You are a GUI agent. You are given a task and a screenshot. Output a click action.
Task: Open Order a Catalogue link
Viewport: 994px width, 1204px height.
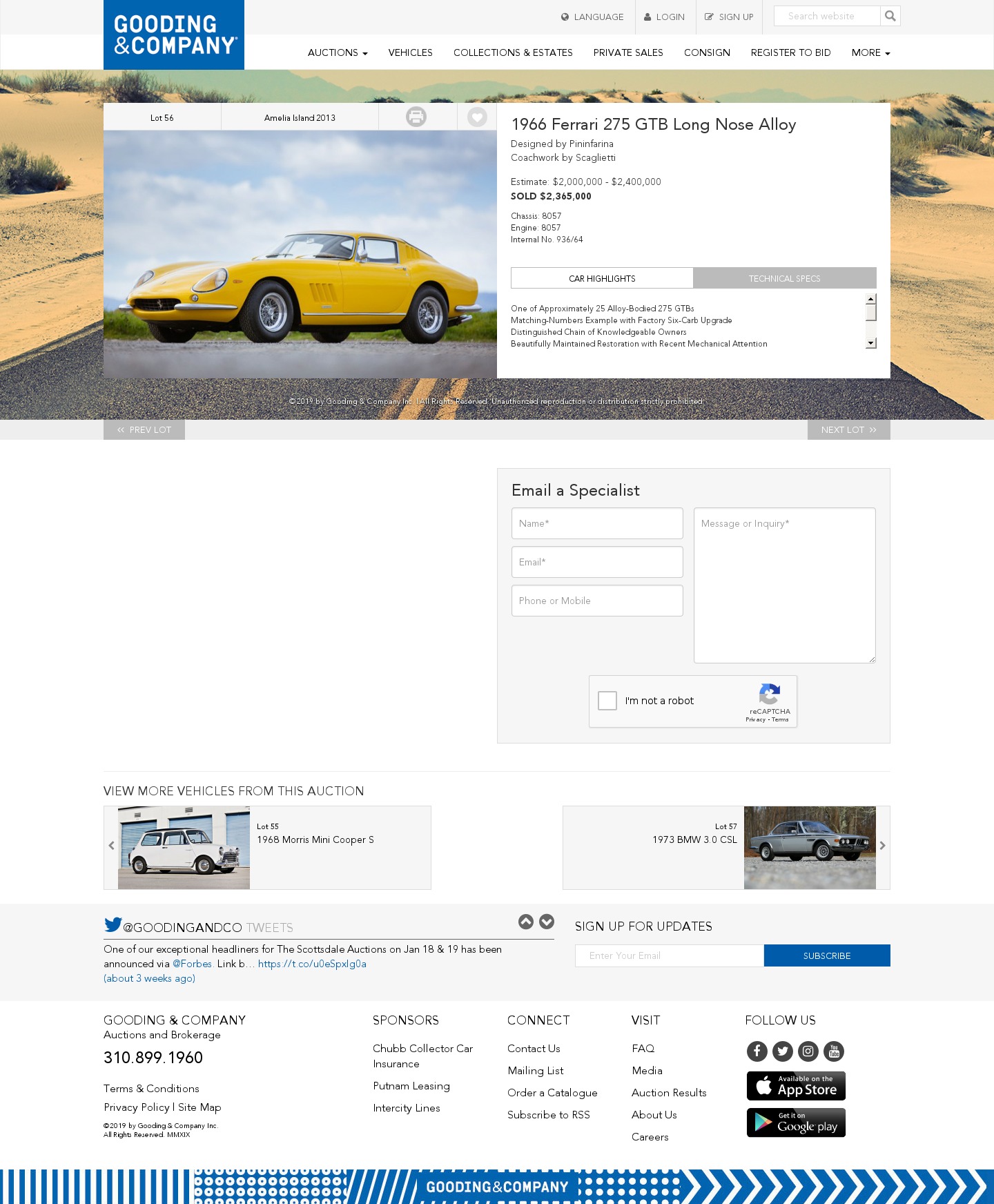coord(552,1093)
